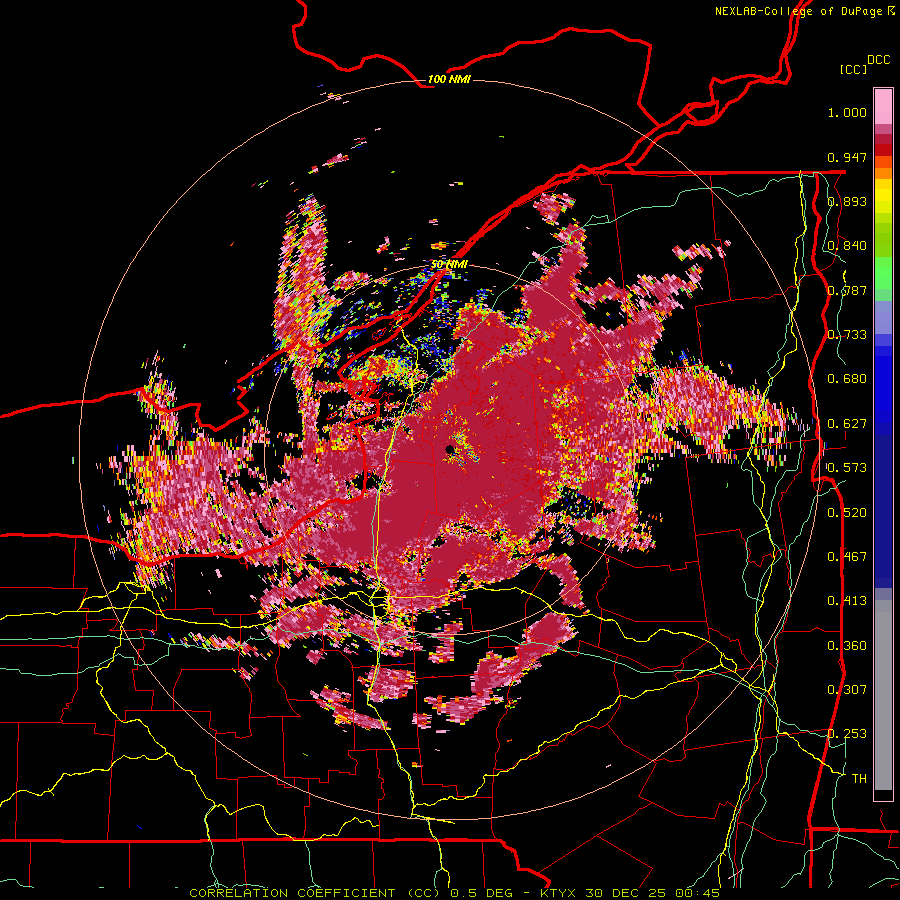Click the CORRELATION COEFFICIENT caption text
900x900 pixels.
(292, 893)
